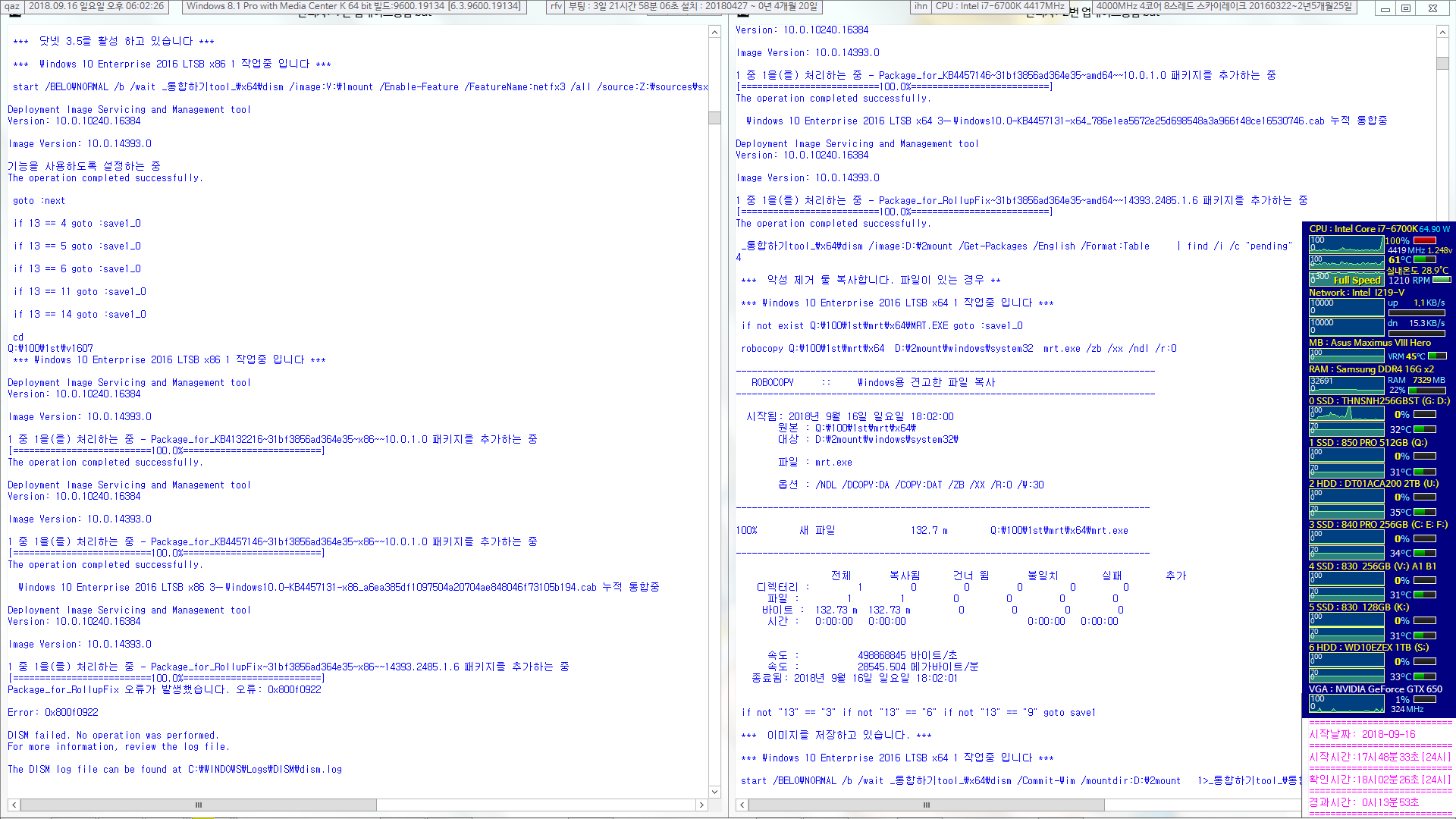The width and height of the screenshot is (1456, 819).
Task: Click the right console vertical scroll thumb
Action: pyautogui.click(x=1442, y=64)
